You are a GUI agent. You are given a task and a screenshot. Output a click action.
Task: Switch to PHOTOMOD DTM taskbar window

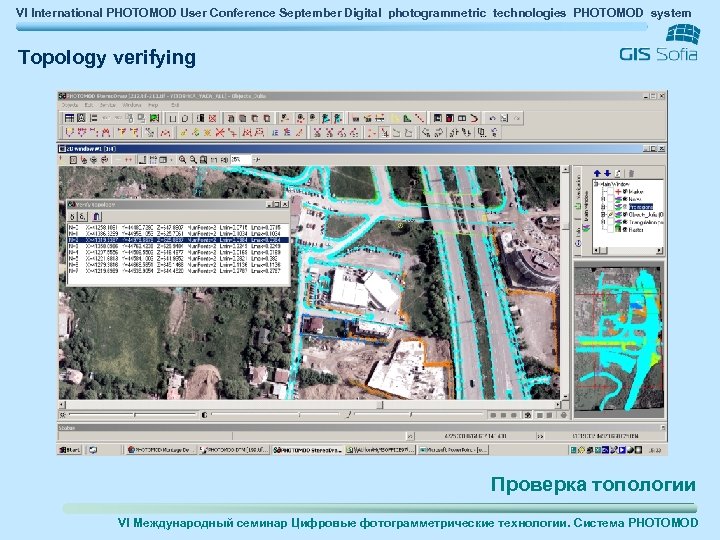click(x=235, y=450)
